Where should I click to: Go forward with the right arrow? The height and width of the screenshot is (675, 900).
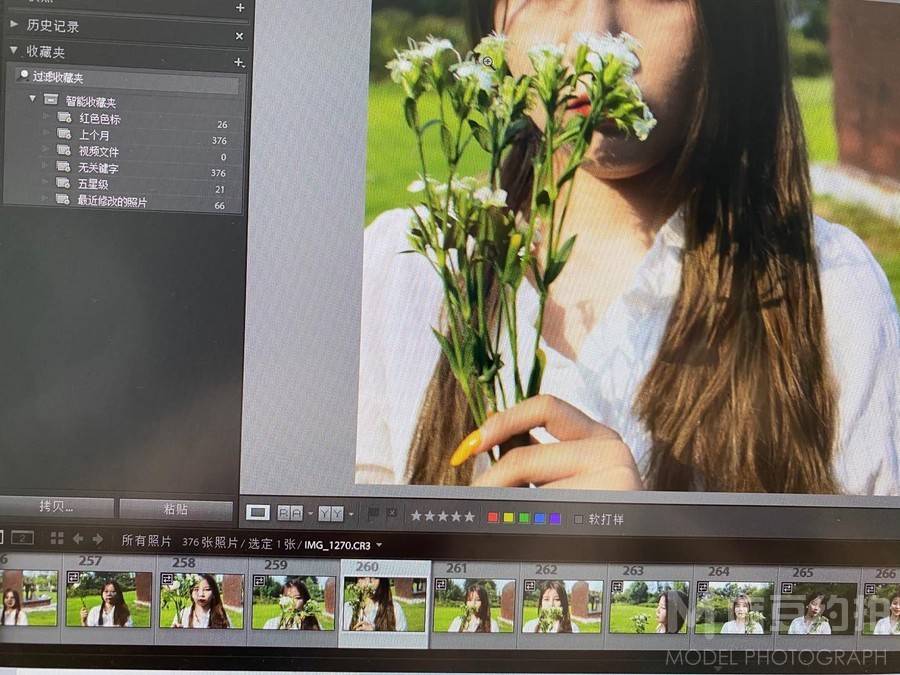point(98,539)
